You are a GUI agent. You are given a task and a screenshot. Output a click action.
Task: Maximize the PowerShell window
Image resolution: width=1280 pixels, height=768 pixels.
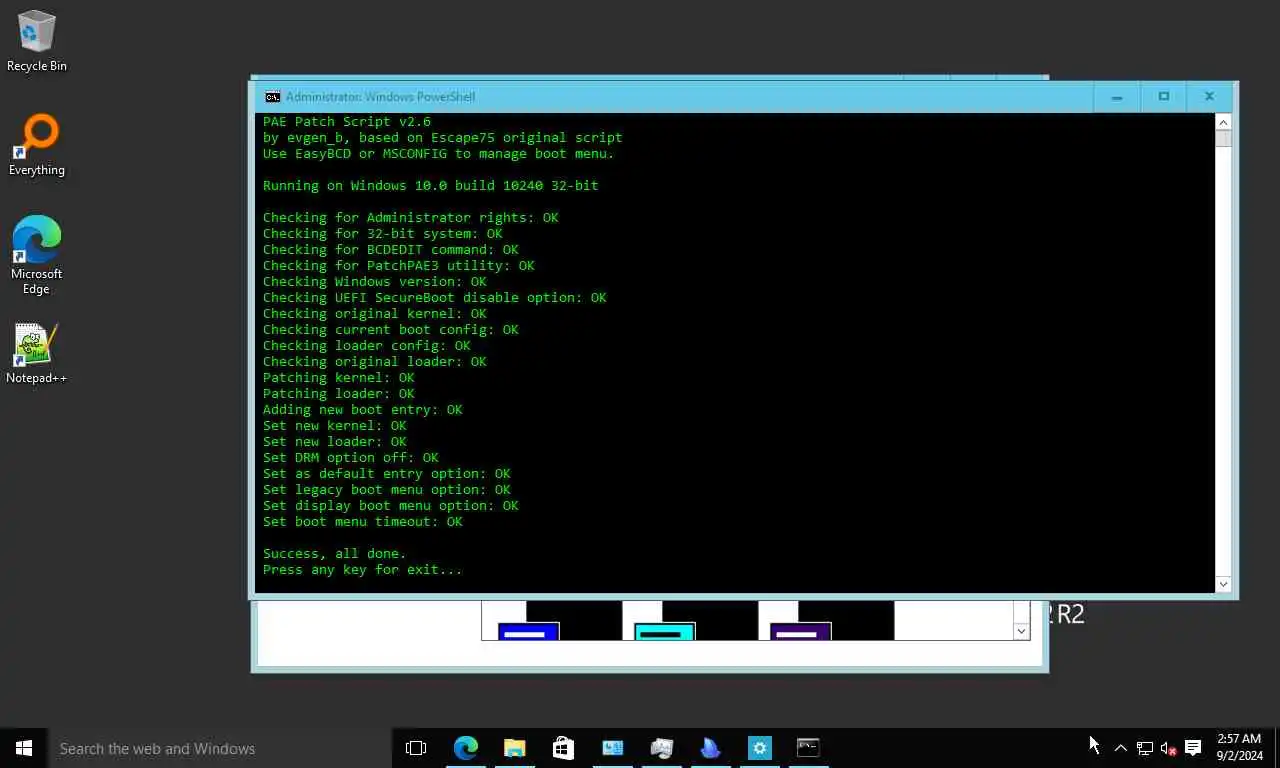1164,97
